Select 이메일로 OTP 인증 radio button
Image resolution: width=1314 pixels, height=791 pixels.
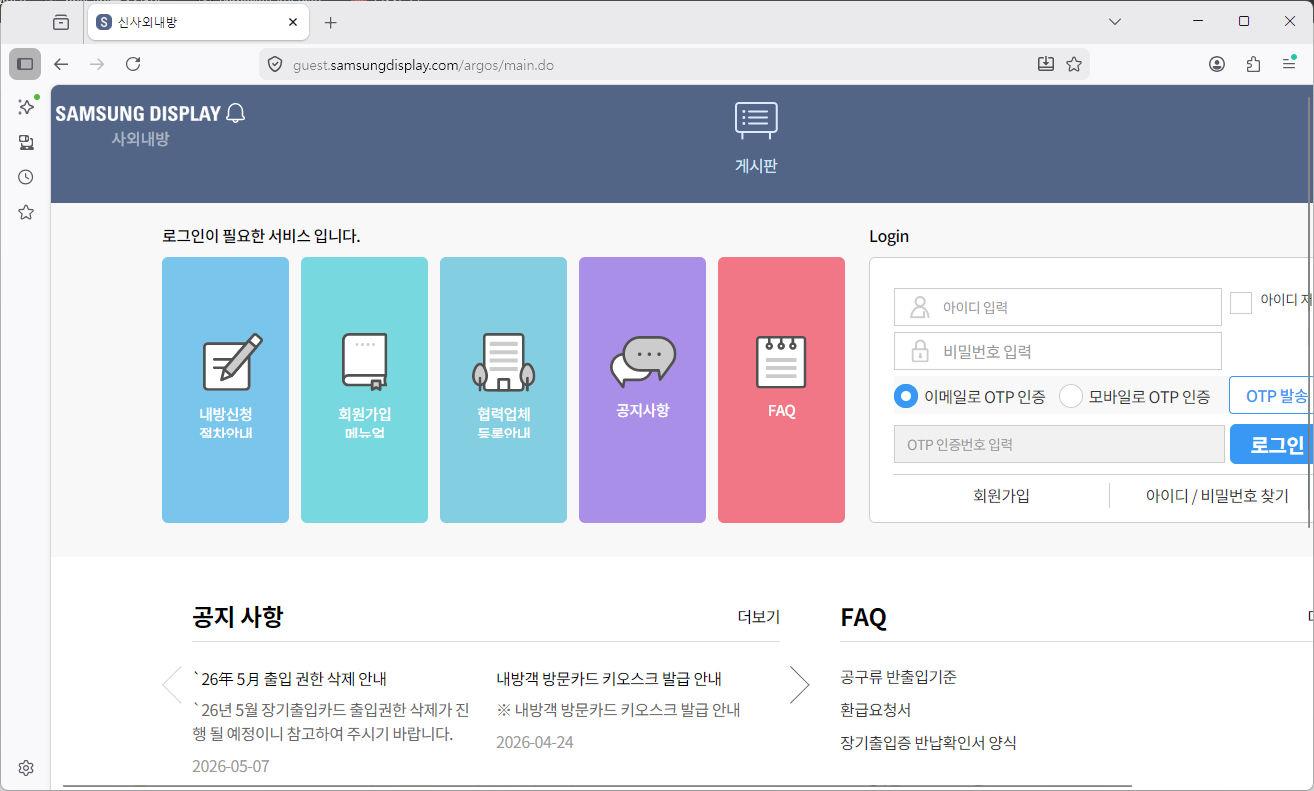[x=906, y=396]
